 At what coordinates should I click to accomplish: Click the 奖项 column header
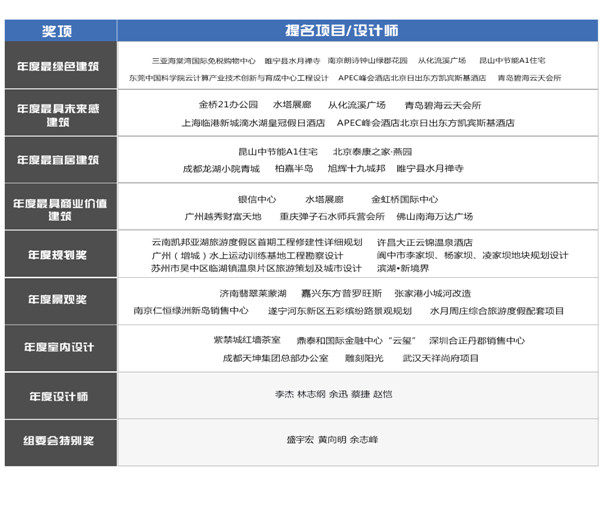pos(58,31)
